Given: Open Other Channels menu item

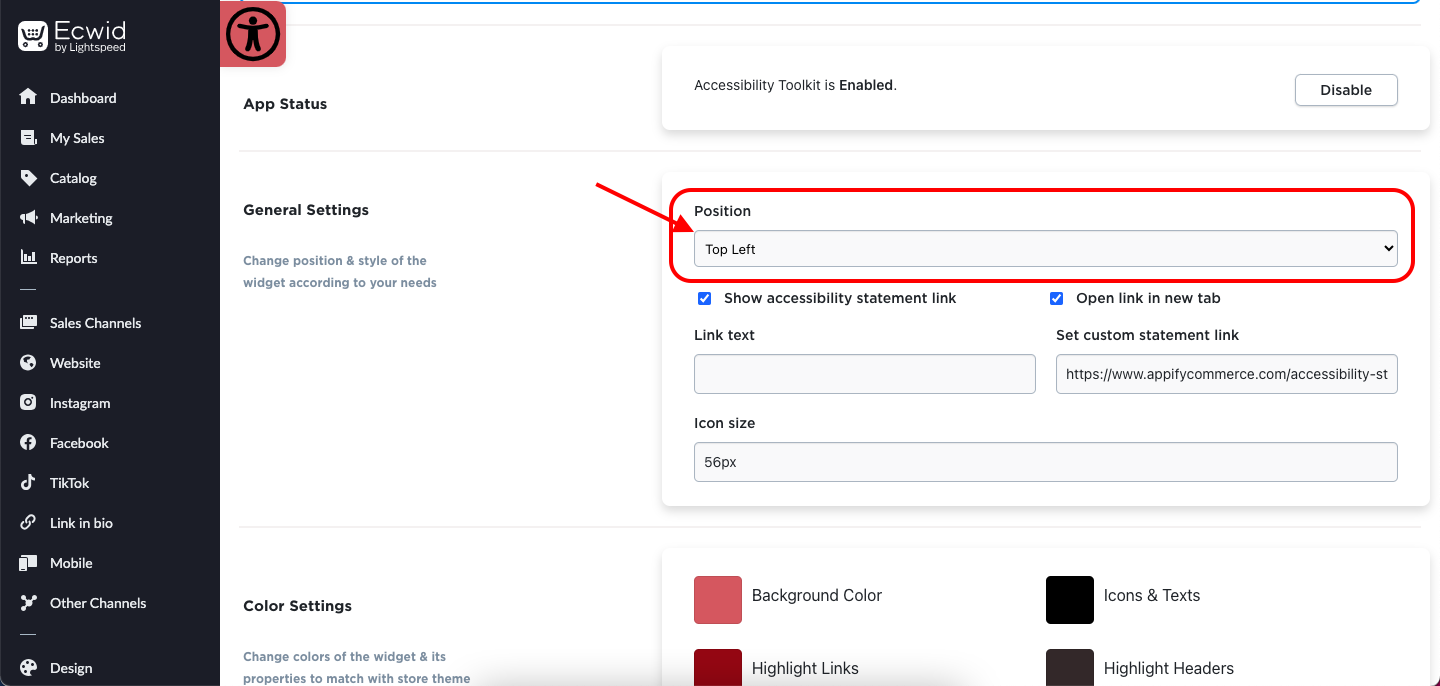Looking at the screenshot, I should [x=98, y=603].
